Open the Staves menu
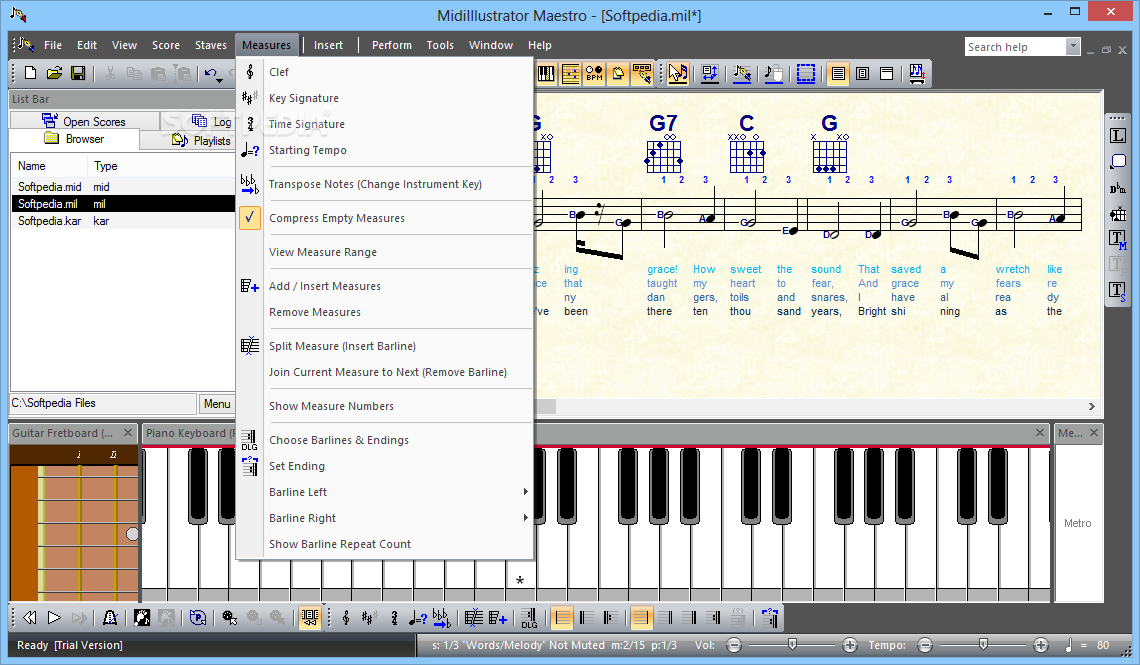The height and width of the screenshot is (665, 1140). coord(211,45)
